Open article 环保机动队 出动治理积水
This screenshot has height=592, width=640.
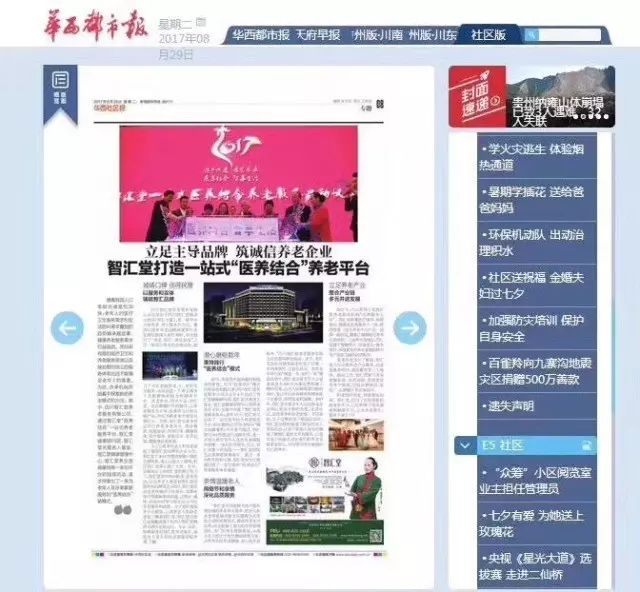(537, 243)
